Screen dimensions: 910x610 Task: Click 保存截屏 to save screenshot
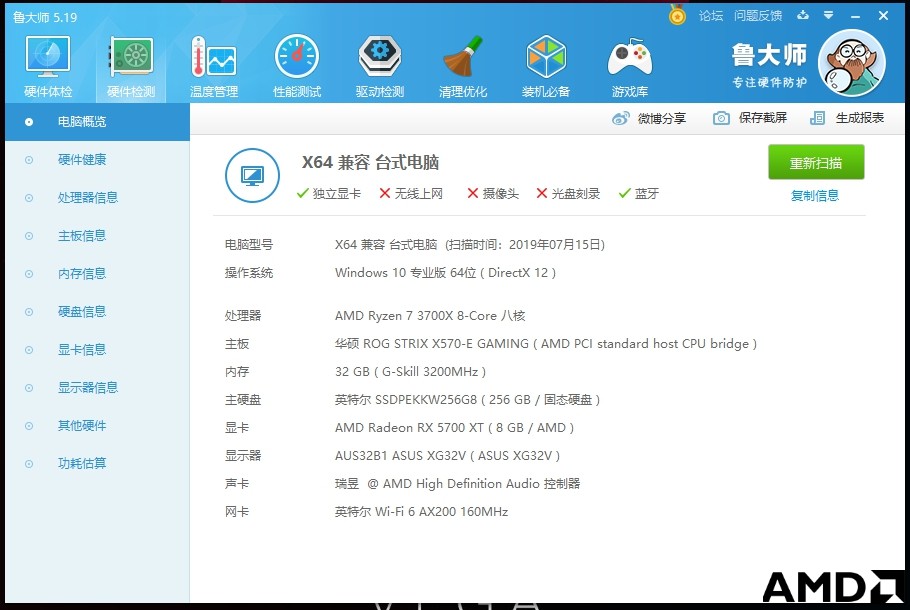pos(750,118)
